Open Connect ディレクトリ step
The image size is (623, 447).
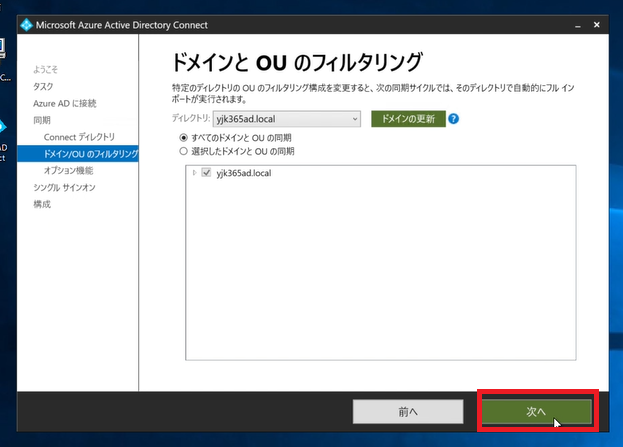coord(79,137)
